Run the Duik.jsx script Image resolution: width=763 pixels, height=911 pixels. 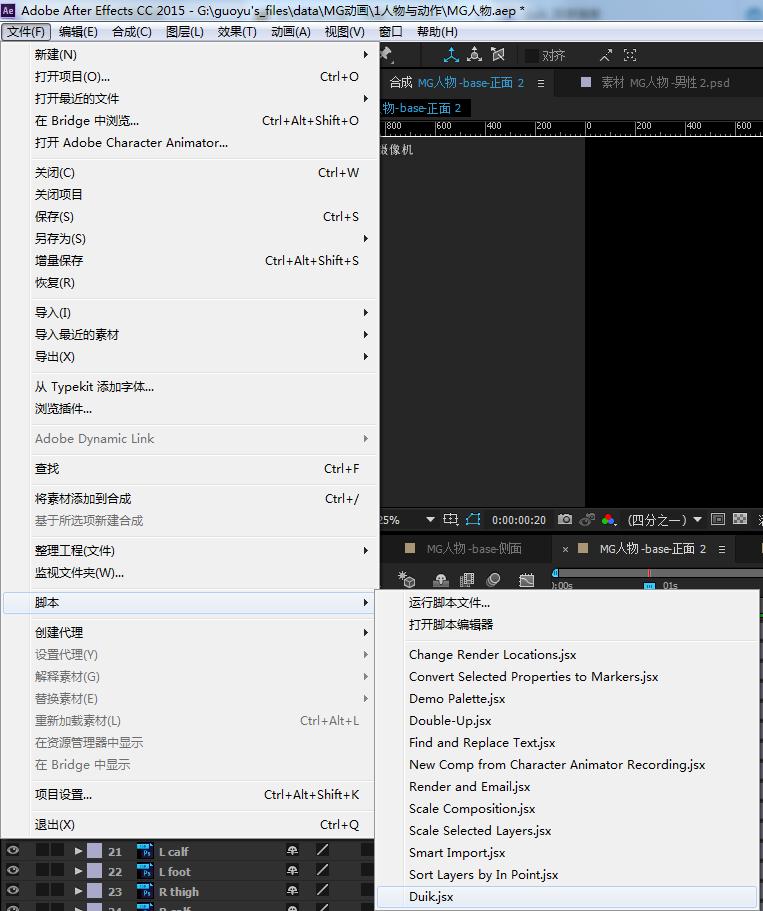click(567, 896)
